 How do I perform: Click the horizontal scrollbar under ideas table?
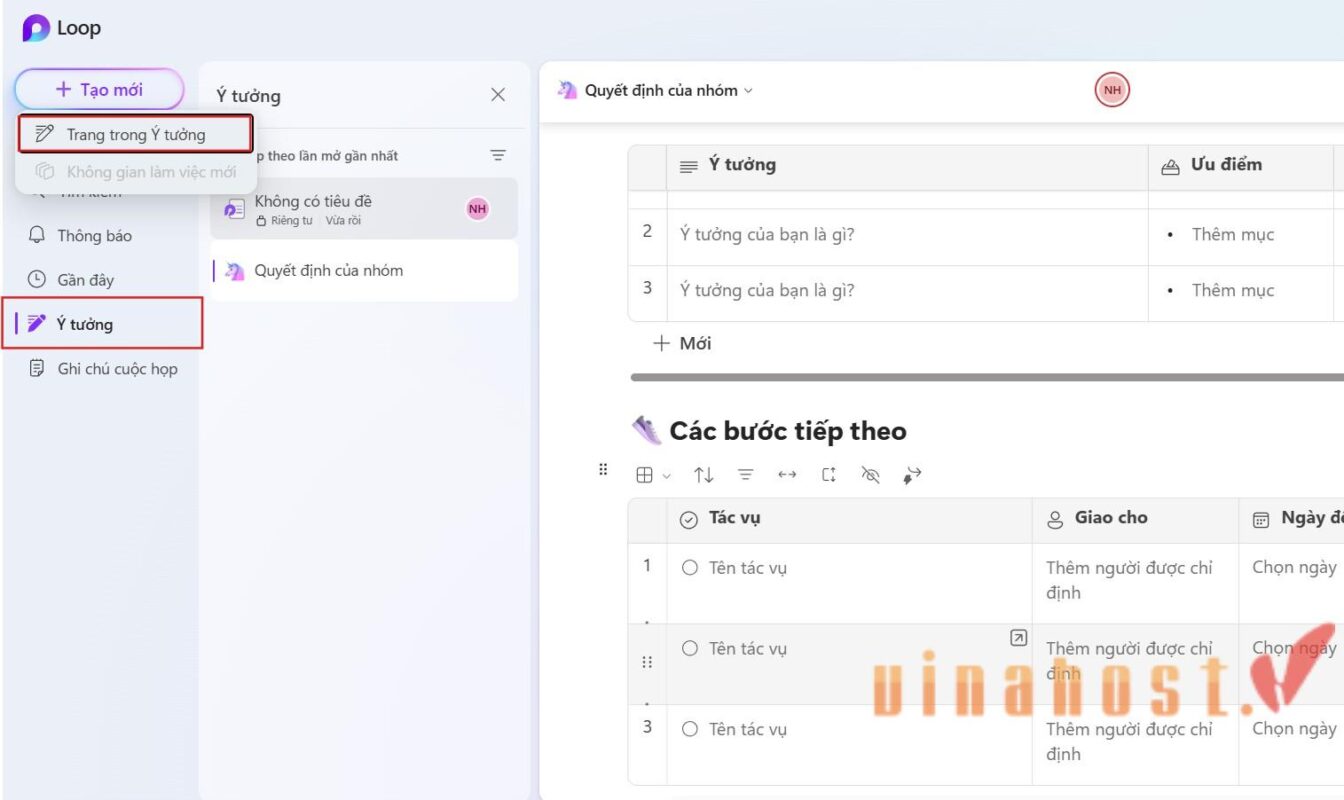987,377
